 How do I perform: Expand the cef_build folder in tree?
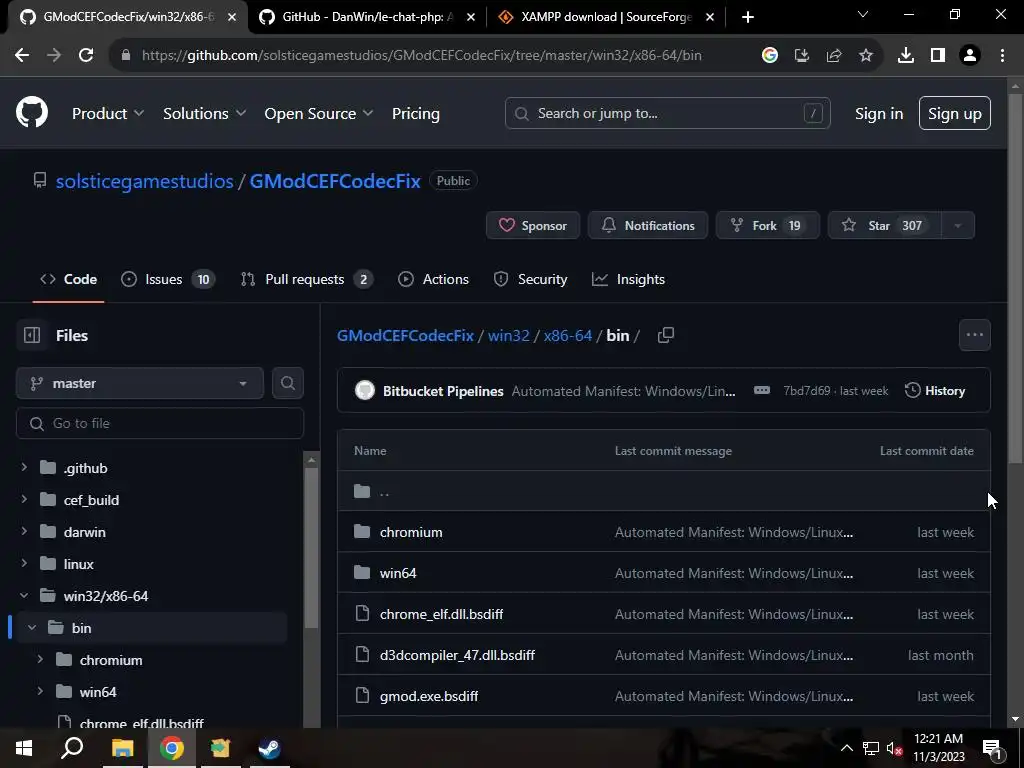[24, 499]
